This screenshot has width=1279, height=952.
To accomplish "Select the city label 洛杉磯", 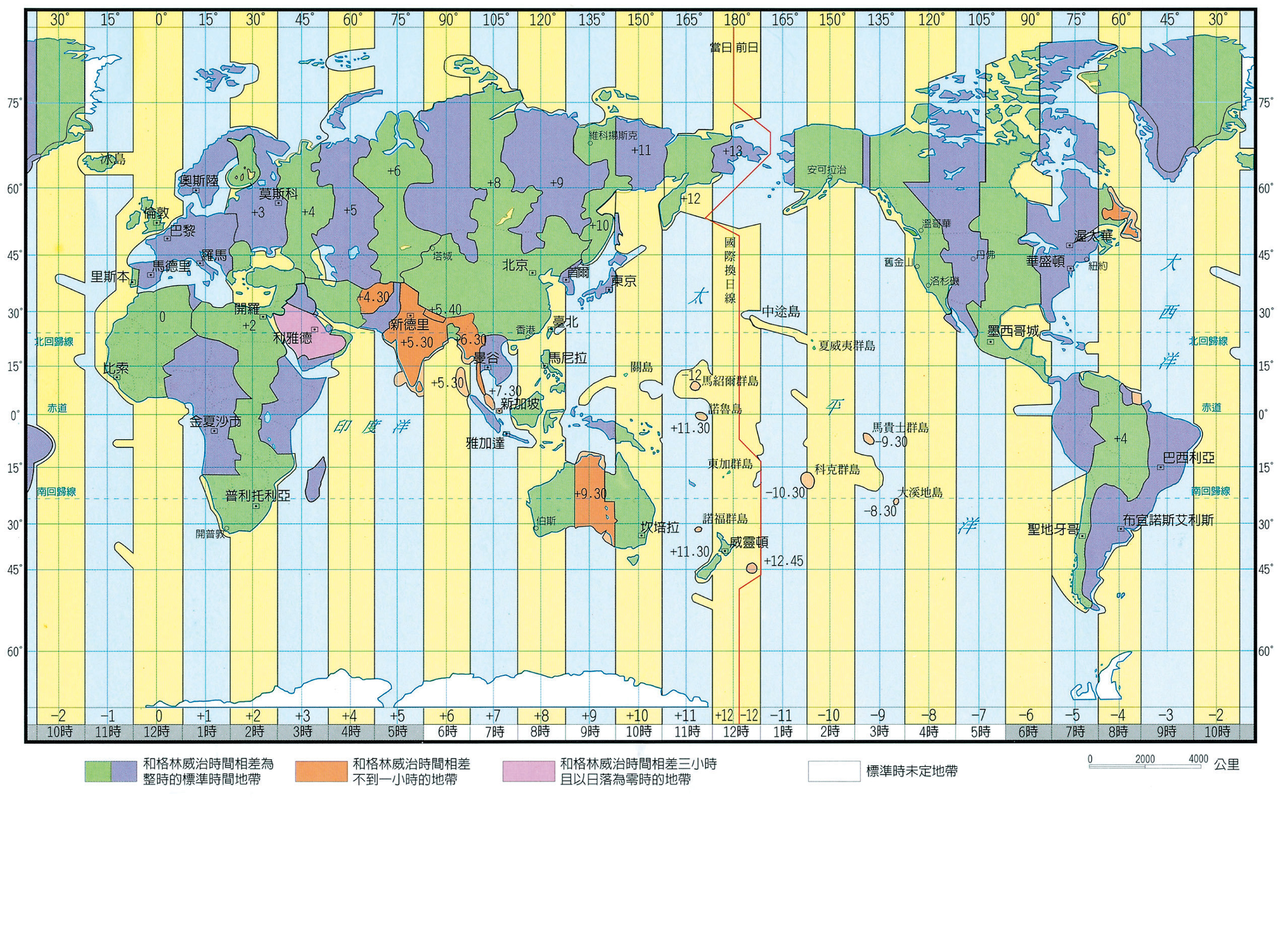I will pos(945,281).
